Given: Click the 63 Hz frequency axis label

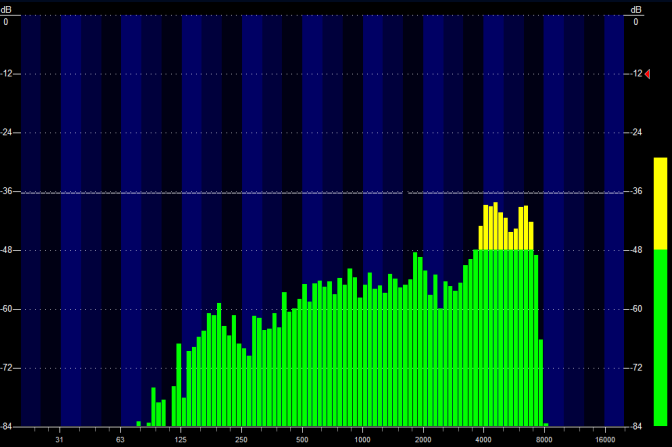Looking at the screenshot, I should point(120,440).
